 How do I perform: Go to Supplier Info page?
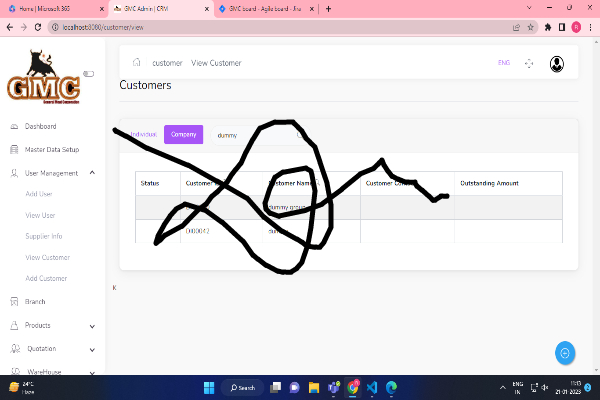[x=44, y=236]
